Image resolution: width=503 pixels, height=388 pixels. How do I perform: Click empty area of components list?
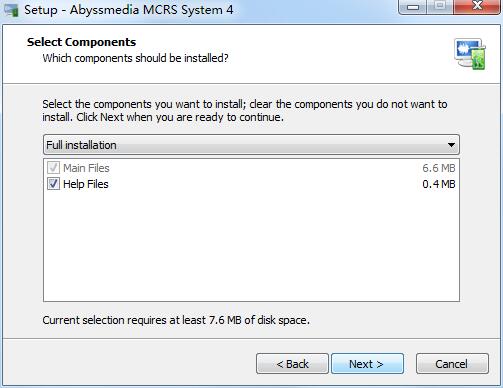coord(251,247)
